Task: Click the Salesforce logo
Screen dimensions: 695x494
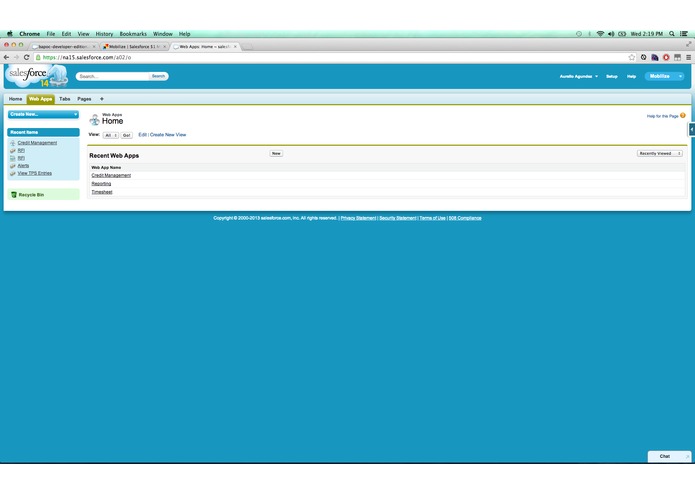Action: tap(36, 76)
